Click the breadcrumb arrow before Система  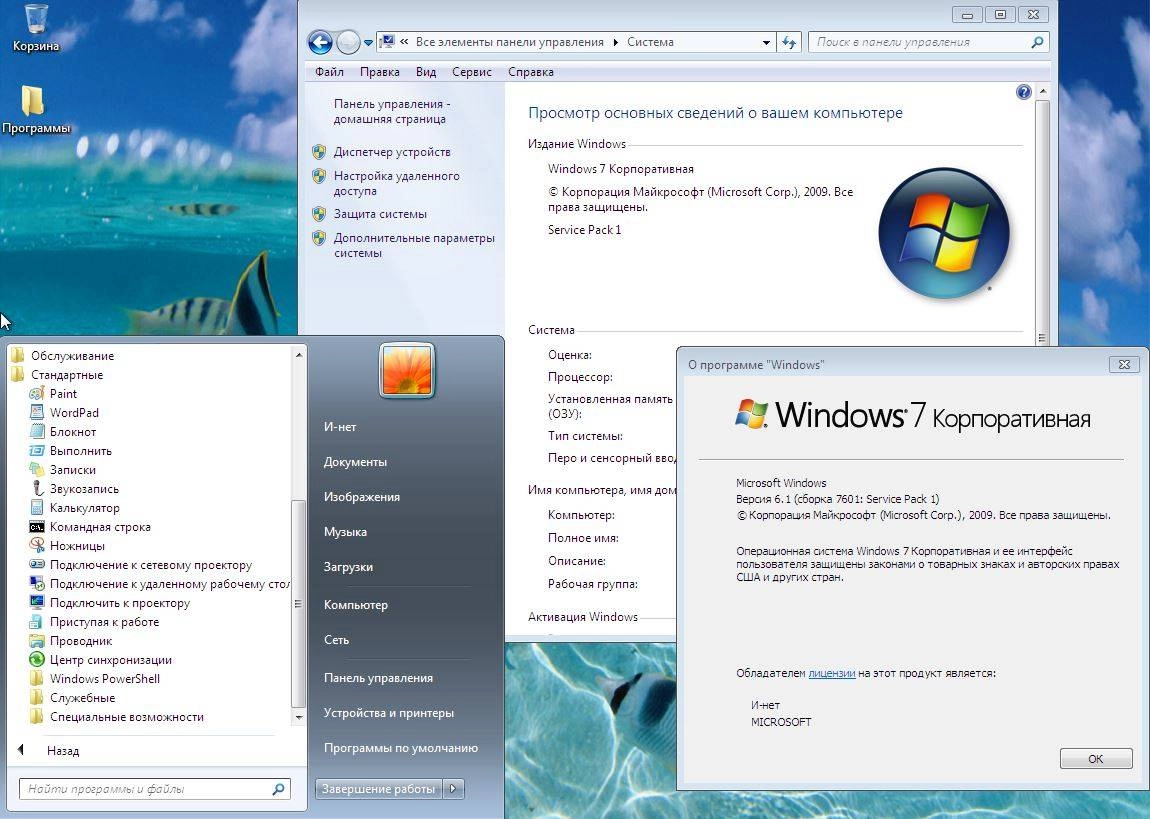coord(615,43)
